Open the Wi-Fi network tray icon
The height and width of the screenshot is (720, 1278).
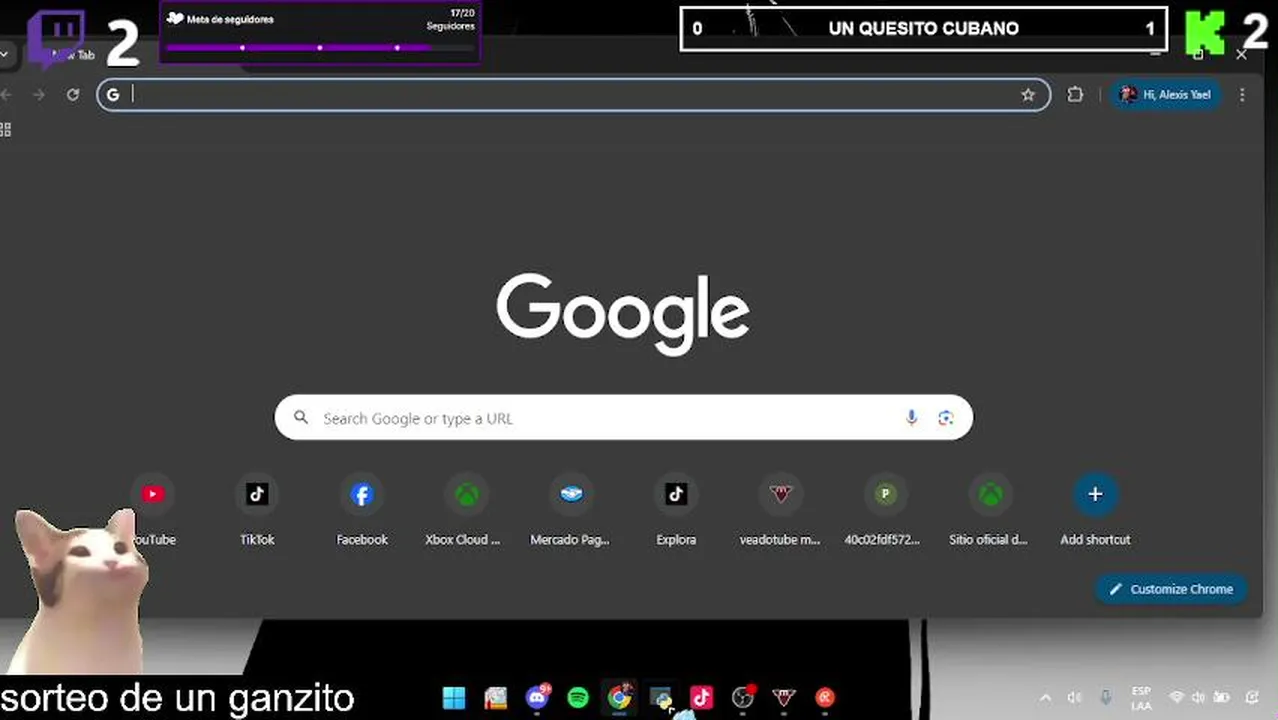(x=1177, y=697)
